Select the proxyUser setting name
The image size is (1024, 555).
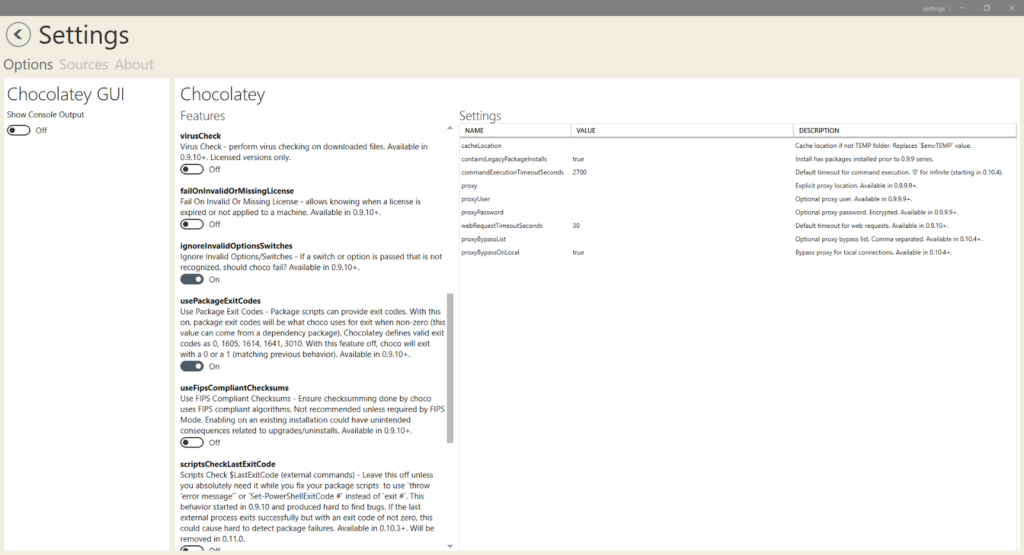point(475,199)
